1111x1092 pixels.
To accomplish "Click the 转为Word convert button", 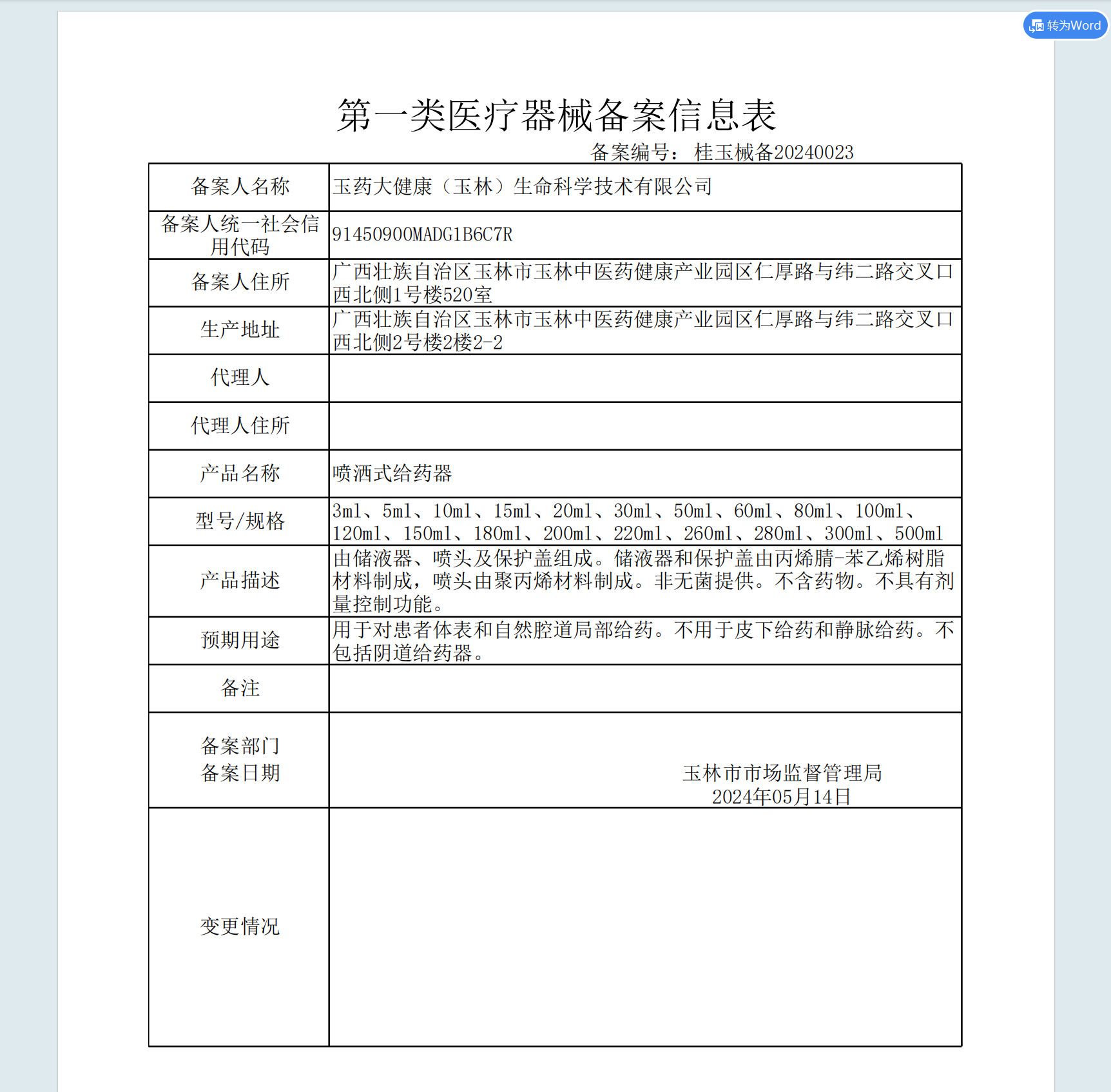I will point(1065,26).
